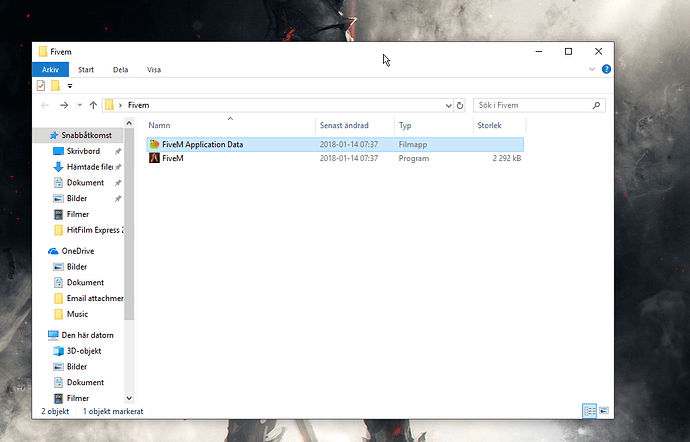Go back with the left arrow

(x=45, y=105)
